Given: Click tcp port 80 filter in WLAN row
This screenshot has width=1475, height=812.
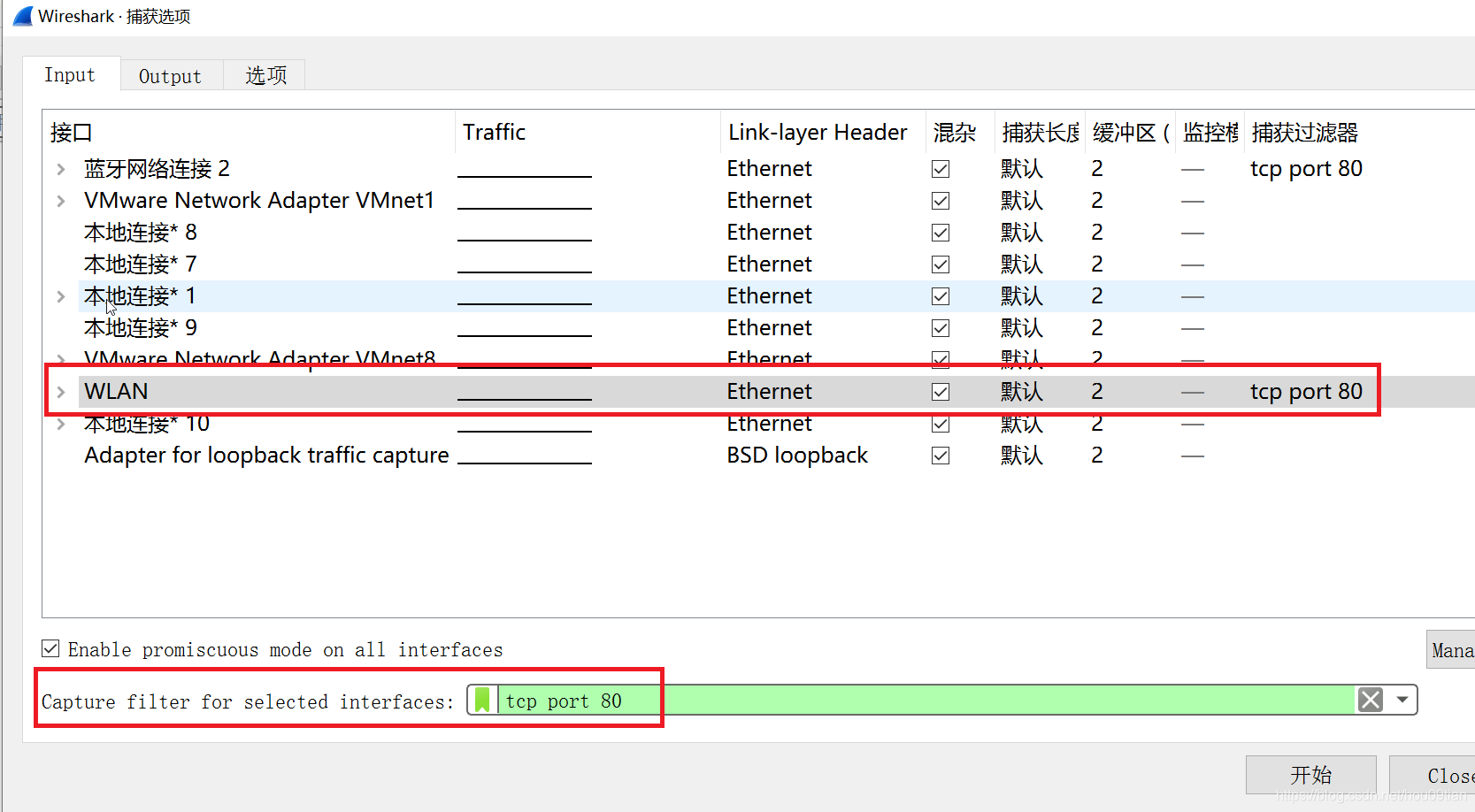Looking at the screenshot, I should (x=1306, y=392).
